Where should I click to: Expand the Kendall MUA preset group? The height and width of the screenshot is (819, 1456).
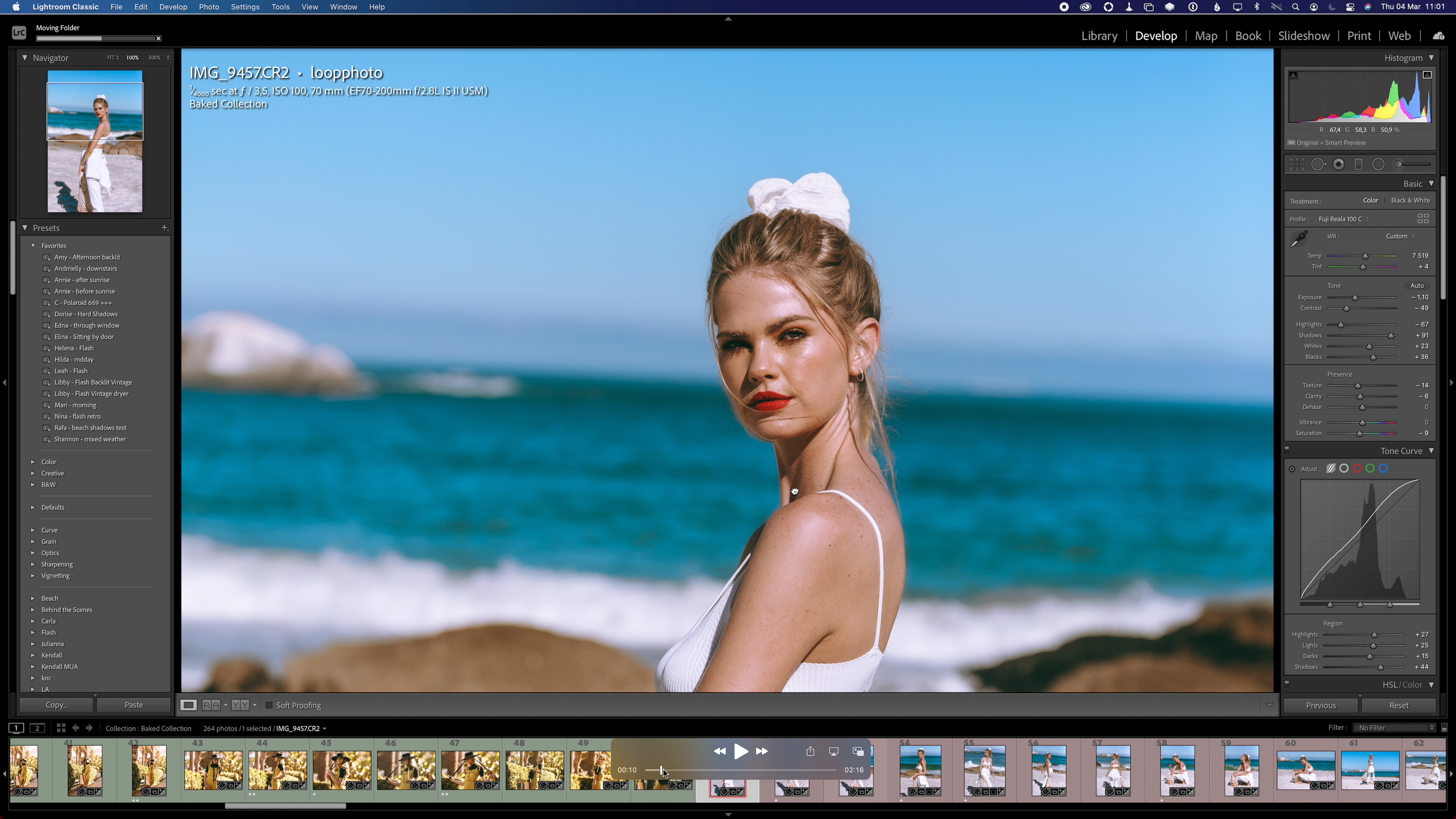click(x=33, y=666)
